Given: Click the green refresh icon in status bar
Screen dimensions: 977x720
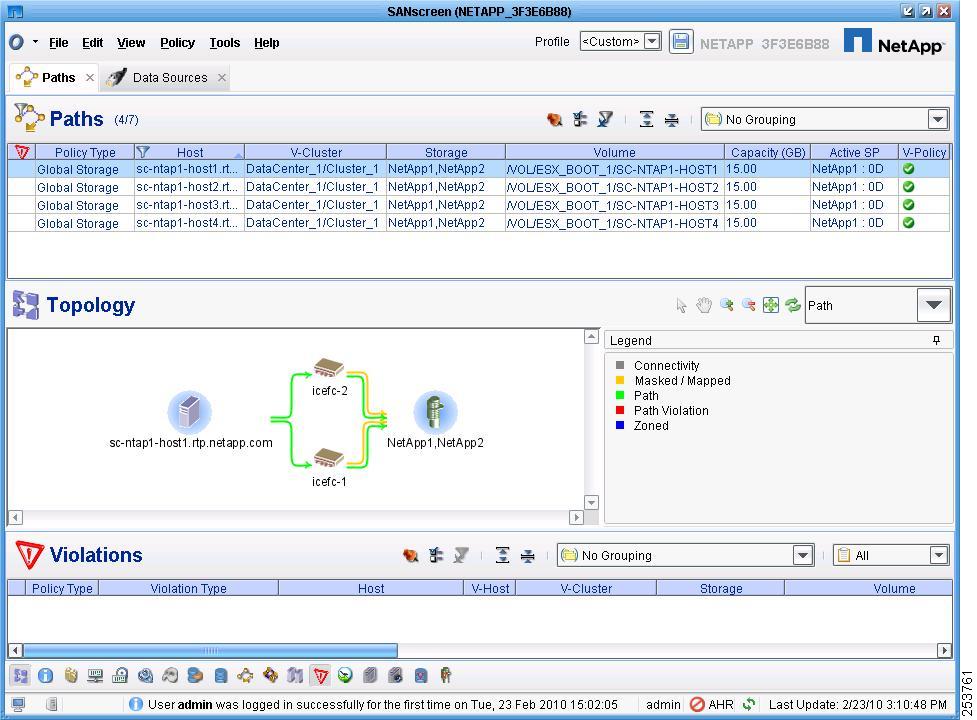Looking at the screenshot, I should coord(749,704).
